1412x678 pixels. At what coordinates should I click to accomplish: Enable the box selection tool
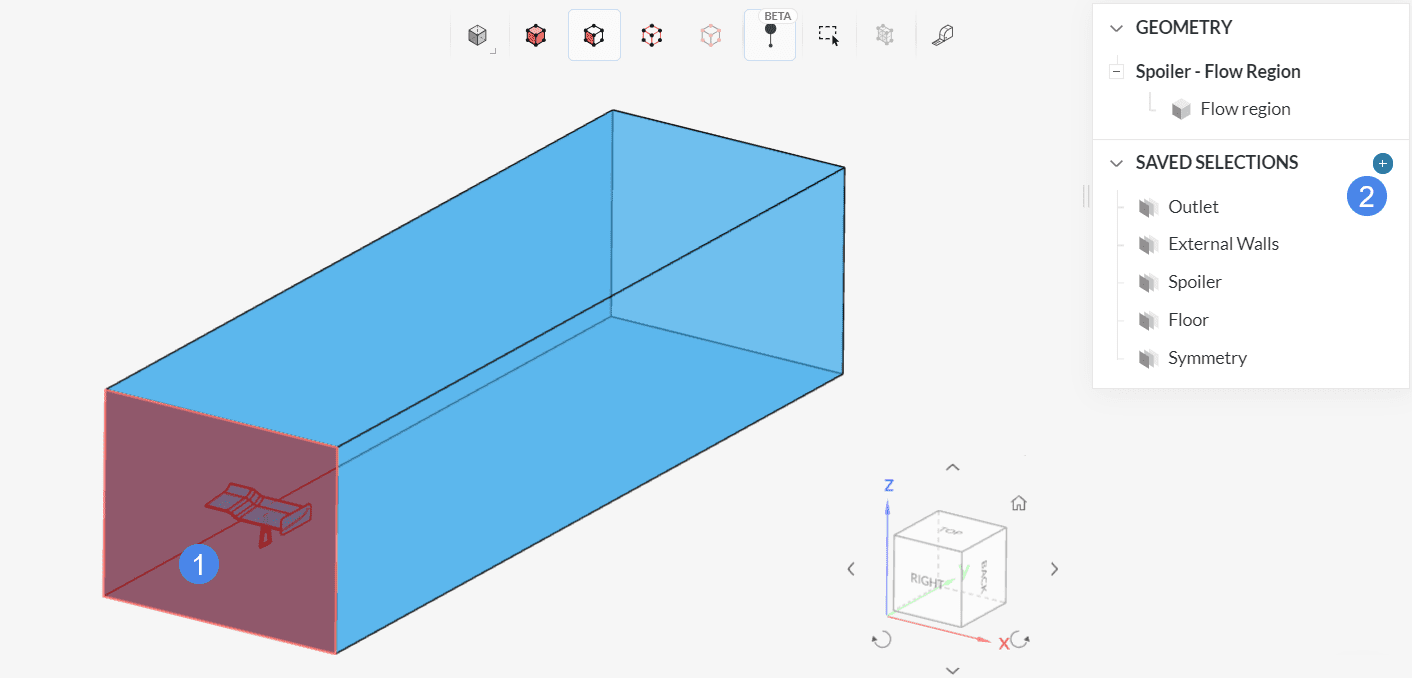[x=828, y=36]
